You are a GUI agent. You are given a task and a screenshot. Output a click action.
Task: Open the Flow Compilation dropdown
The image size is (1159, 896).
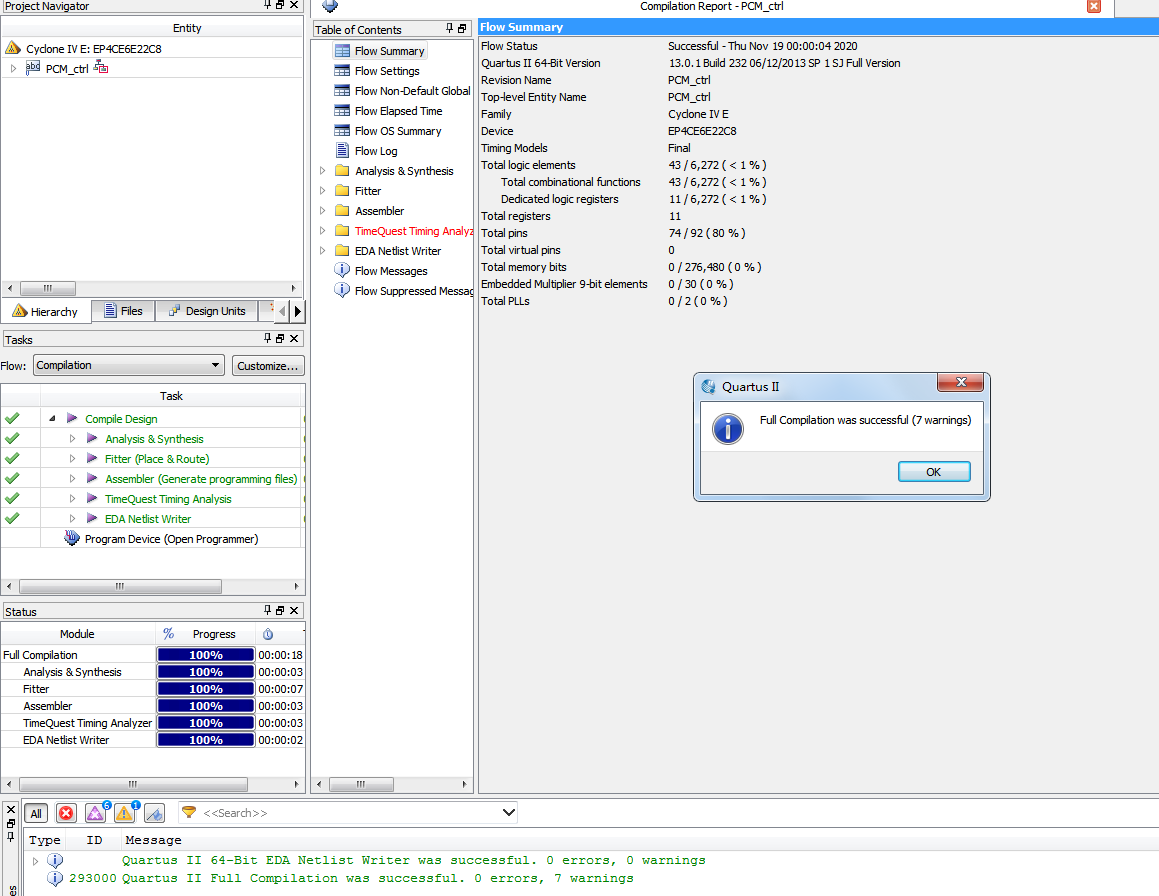(129, 365)
